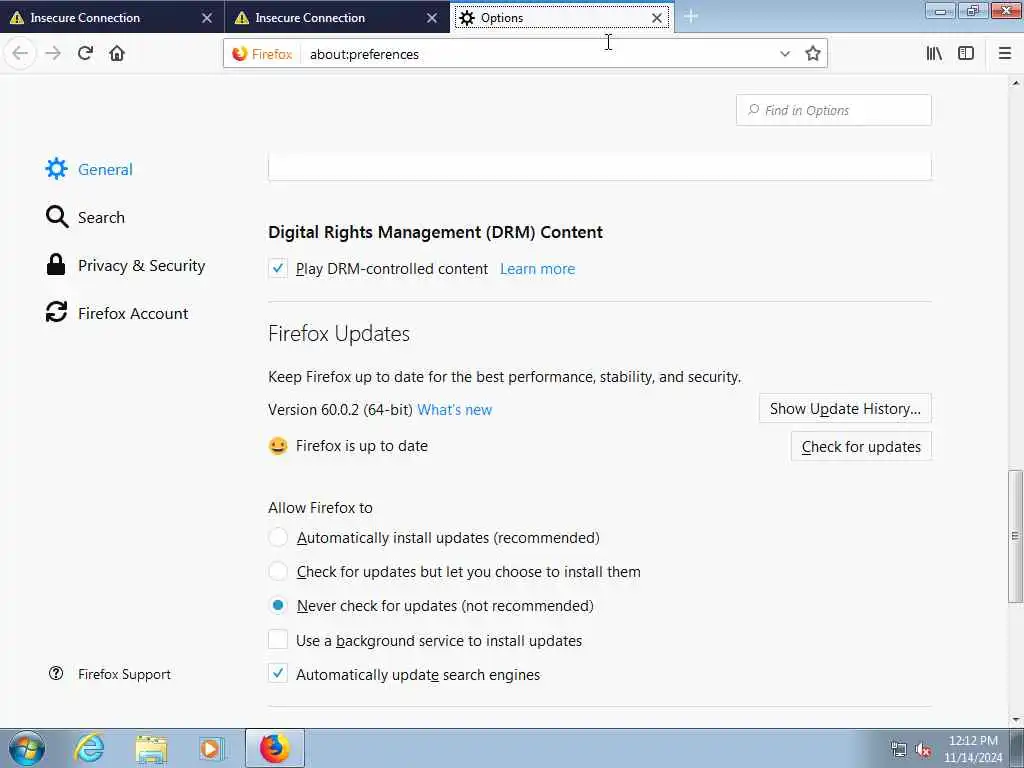Switch to the second Insecure Connection tab

point(338,17)
